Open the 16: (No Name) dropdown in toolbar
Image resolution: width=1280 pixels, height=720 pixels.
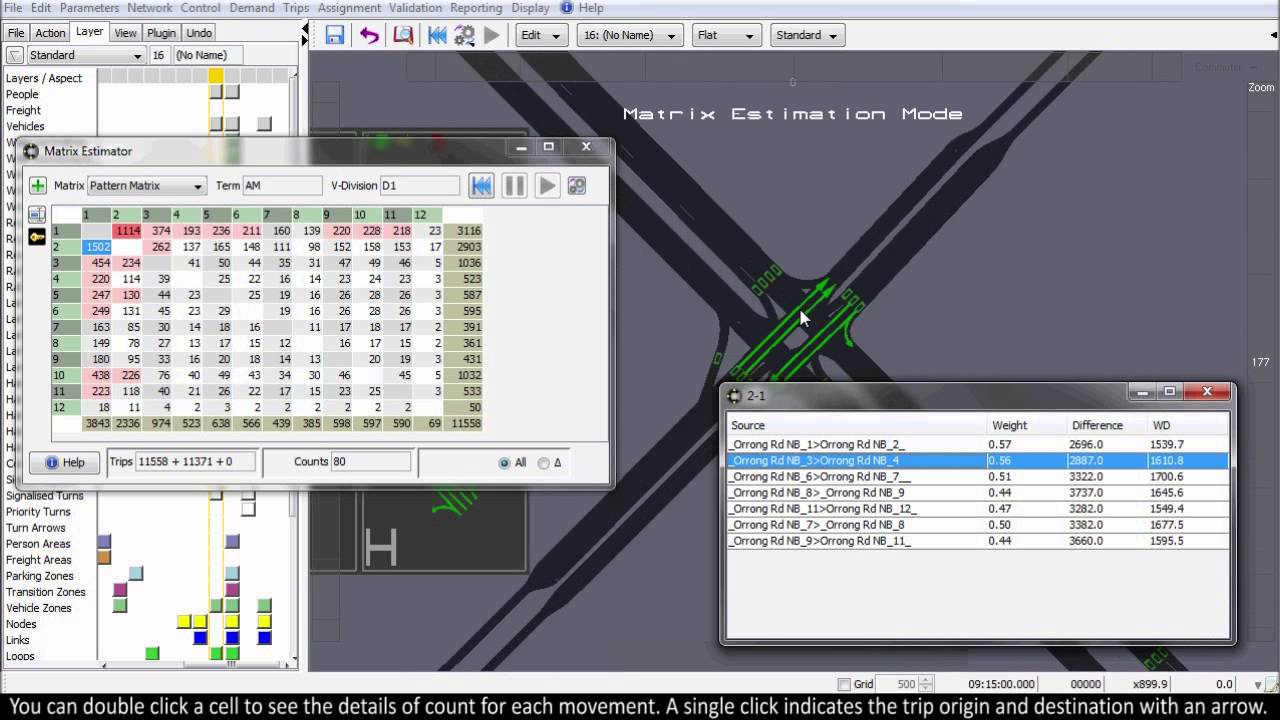pos(630,35)
